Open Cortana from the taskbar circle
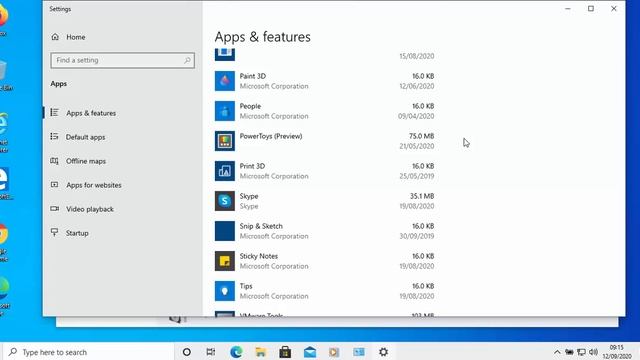 click(x=187, y=352)
